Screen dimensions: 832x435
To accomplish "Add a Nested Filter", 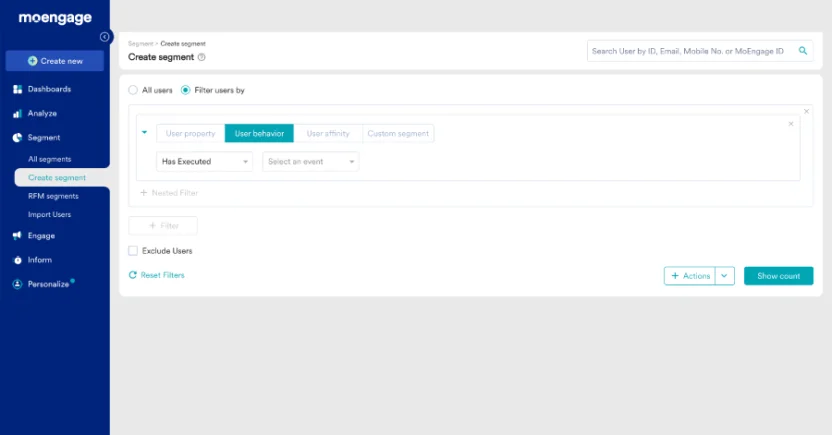I will coord(169,193).
